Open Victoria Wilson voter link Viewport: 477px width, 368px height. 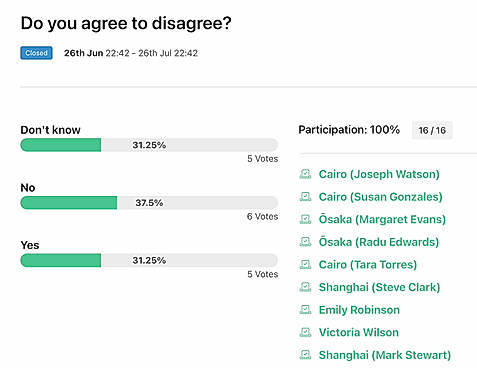[x=359, y=332]
